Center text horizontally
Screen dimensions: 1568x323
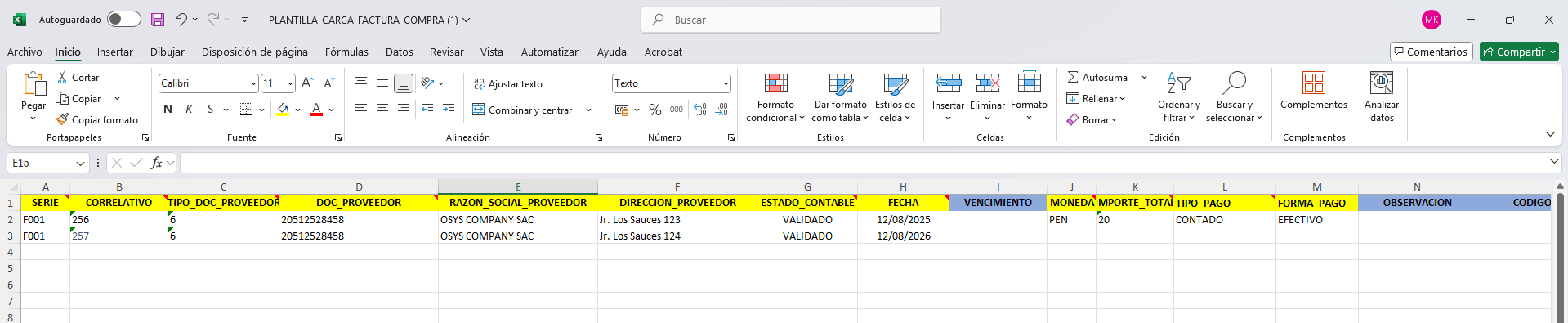coord(382,109)
